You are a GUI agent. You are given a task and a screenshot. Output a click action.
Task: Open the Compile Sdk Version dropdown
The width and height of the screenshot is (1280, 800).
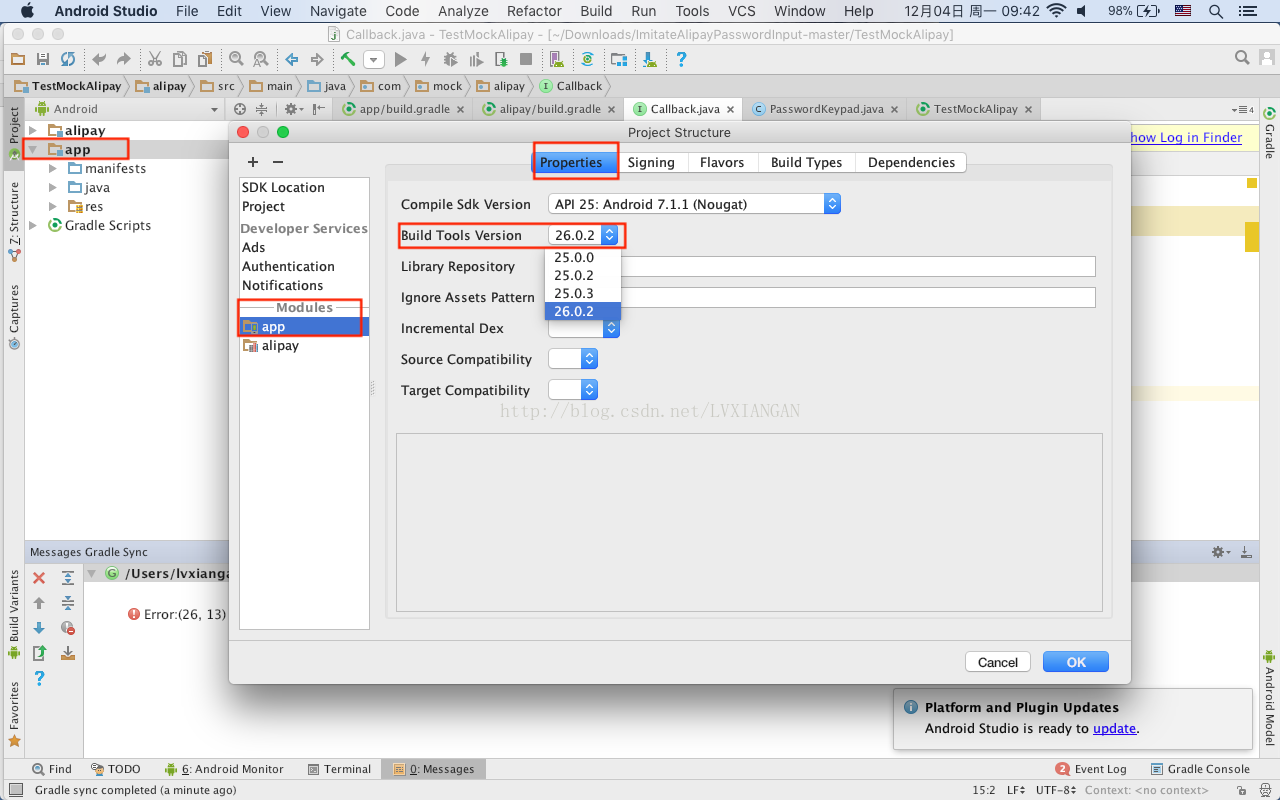(x=694, y=204)
